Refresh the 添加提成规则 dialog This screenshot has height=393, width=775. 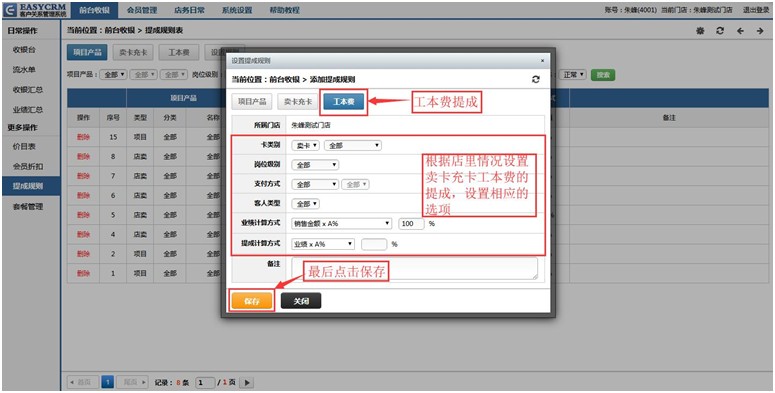536,79
